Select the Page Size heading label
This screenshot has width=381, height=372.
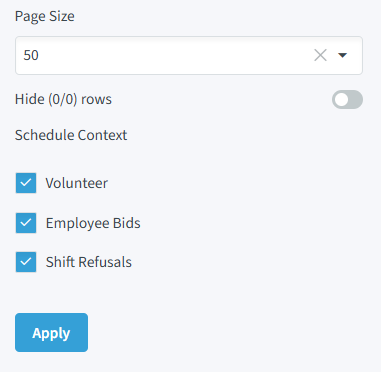(45, 16)
